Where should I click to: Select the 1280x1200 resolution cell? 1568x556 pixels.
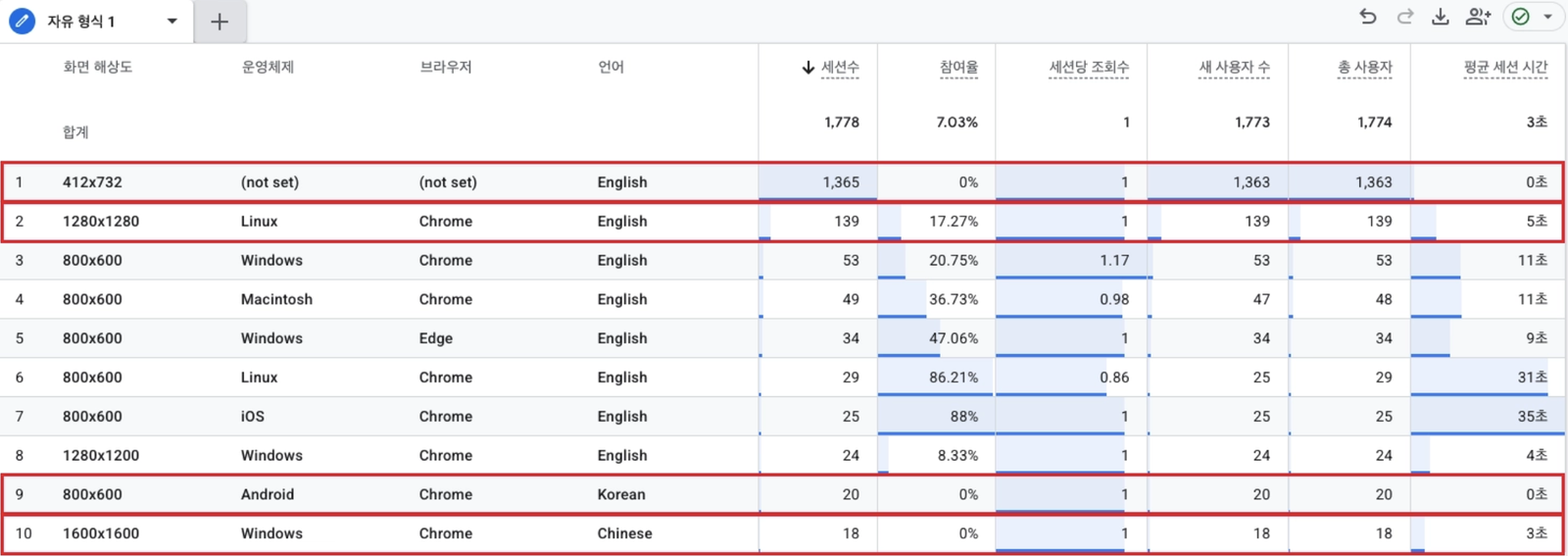tap(101, 456)
